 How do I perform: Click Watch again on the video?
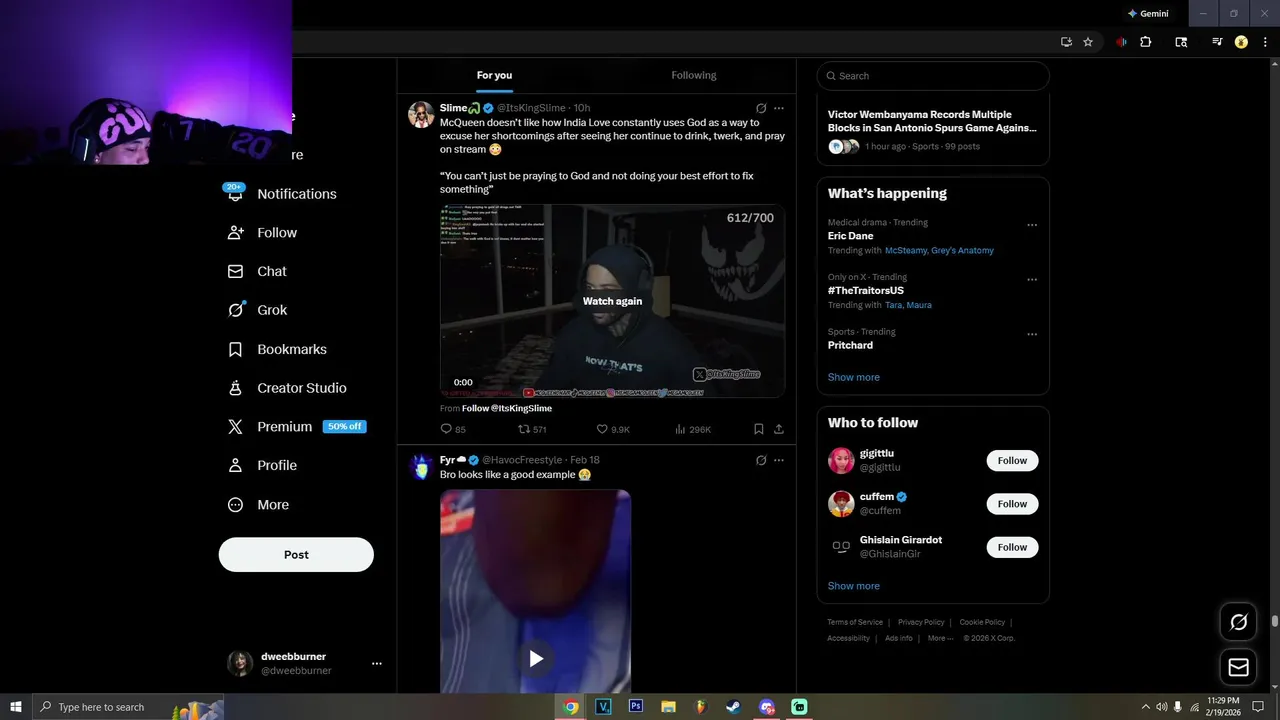click(x=612, y=301)
